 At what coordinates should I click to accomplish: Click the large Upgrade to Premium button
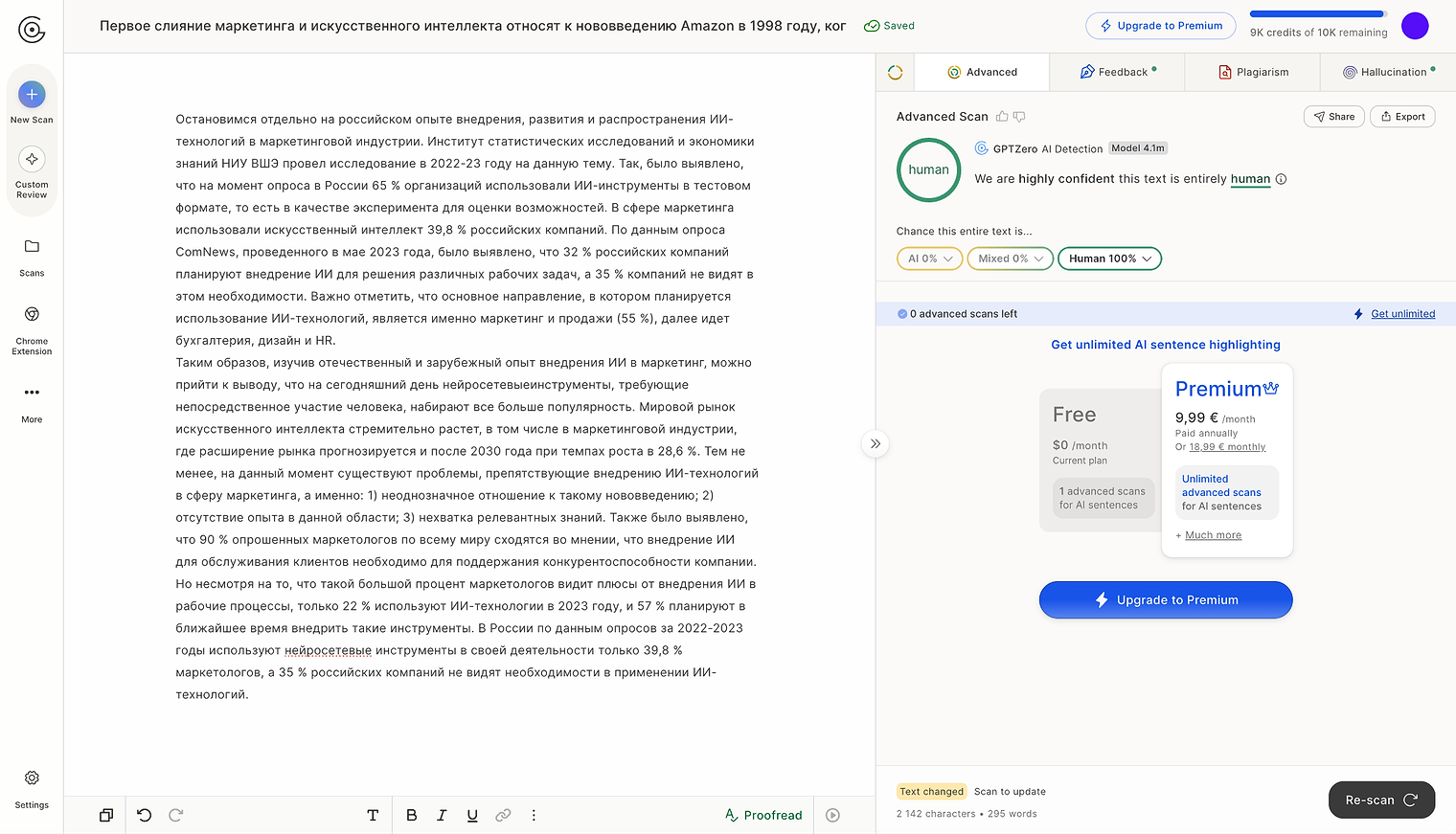[1166, 600]
